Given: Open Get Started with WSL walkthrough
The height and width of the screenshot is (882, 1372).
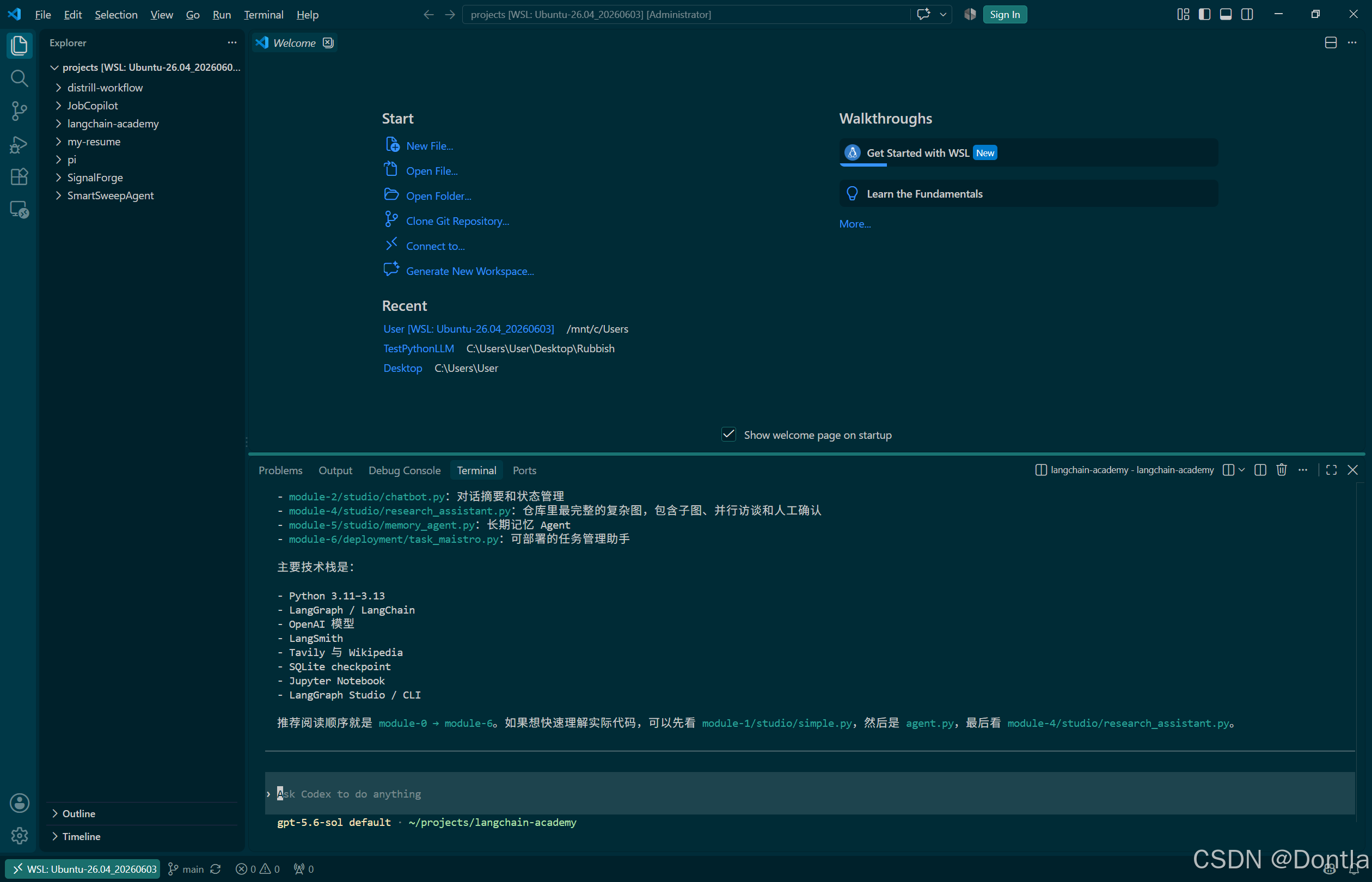Looking at the screenshot, I should tap(1028, 153).
